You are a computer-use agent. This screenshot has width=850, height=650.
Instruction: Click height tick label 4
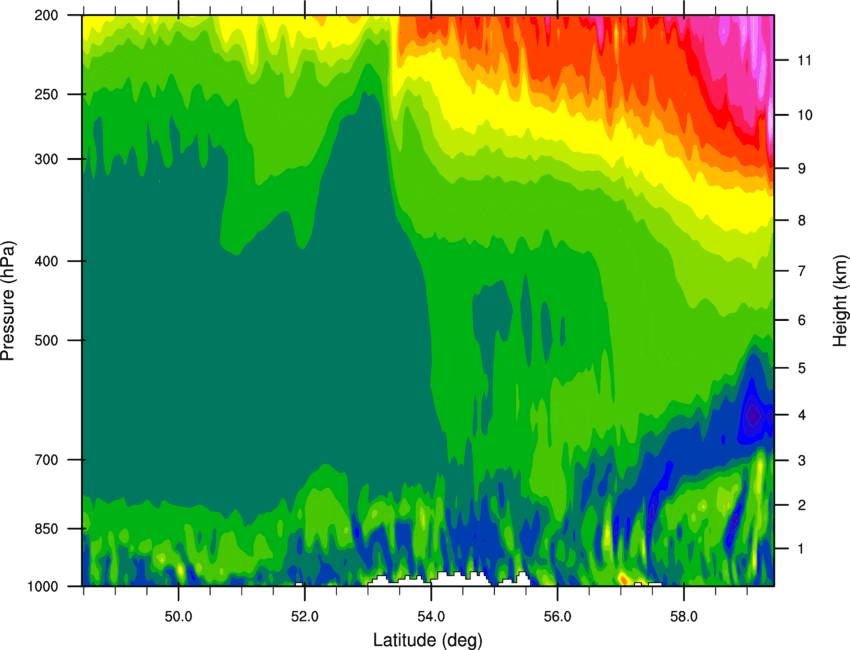pos(801,415)
